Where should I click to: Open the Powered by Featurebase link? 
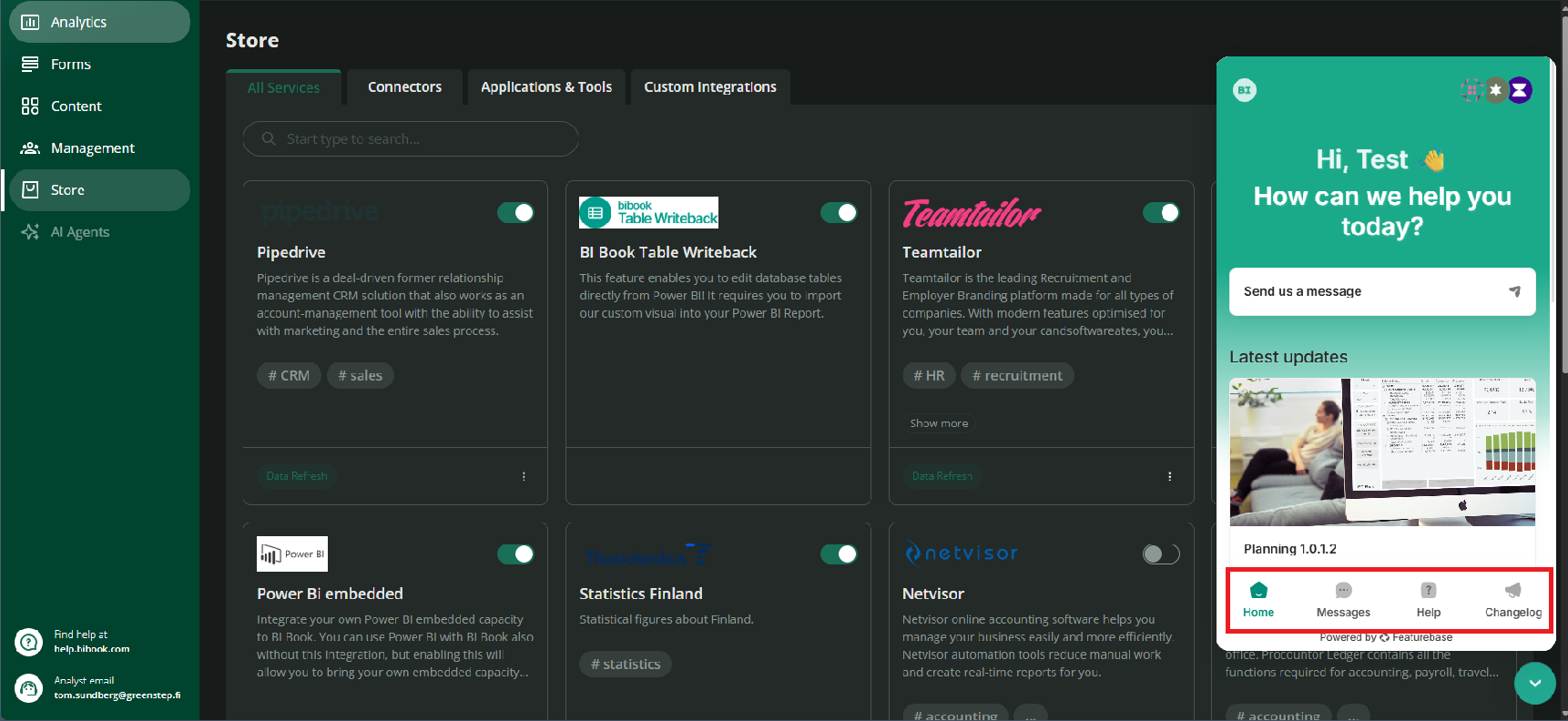[1386, 637]
